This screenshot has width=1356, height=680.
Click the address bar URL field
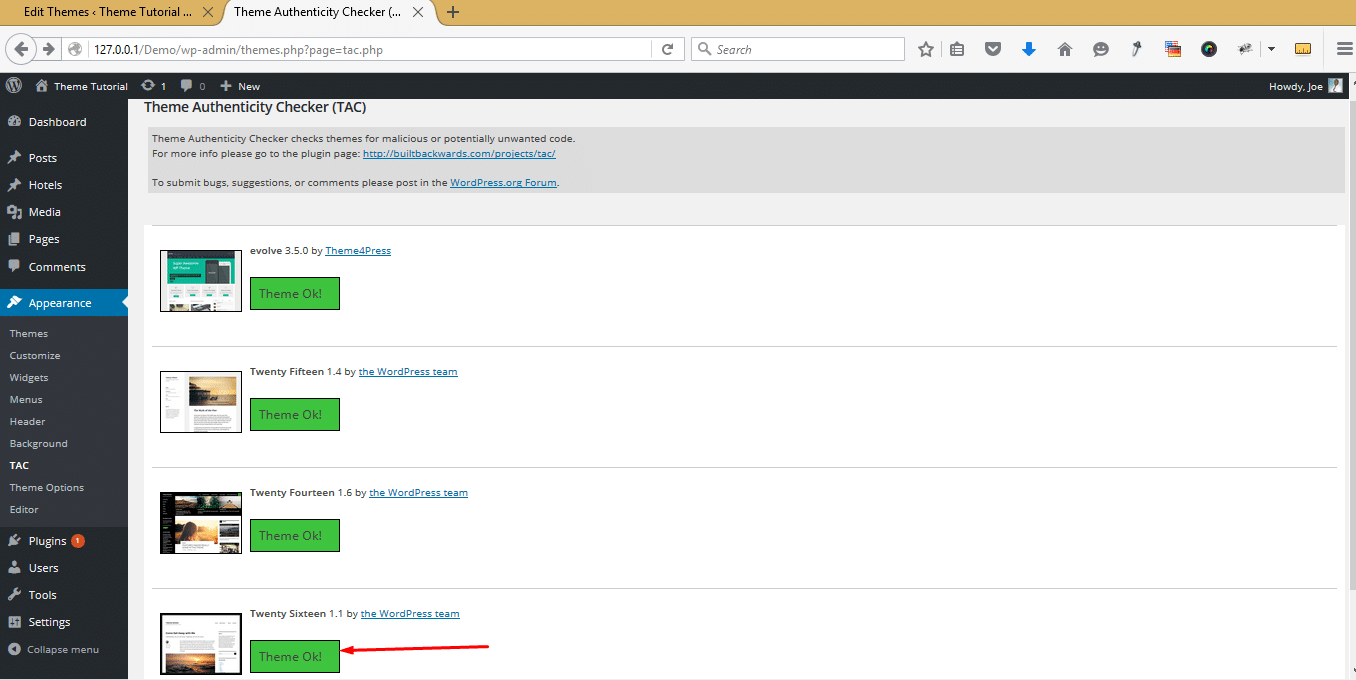pos(371,49)
